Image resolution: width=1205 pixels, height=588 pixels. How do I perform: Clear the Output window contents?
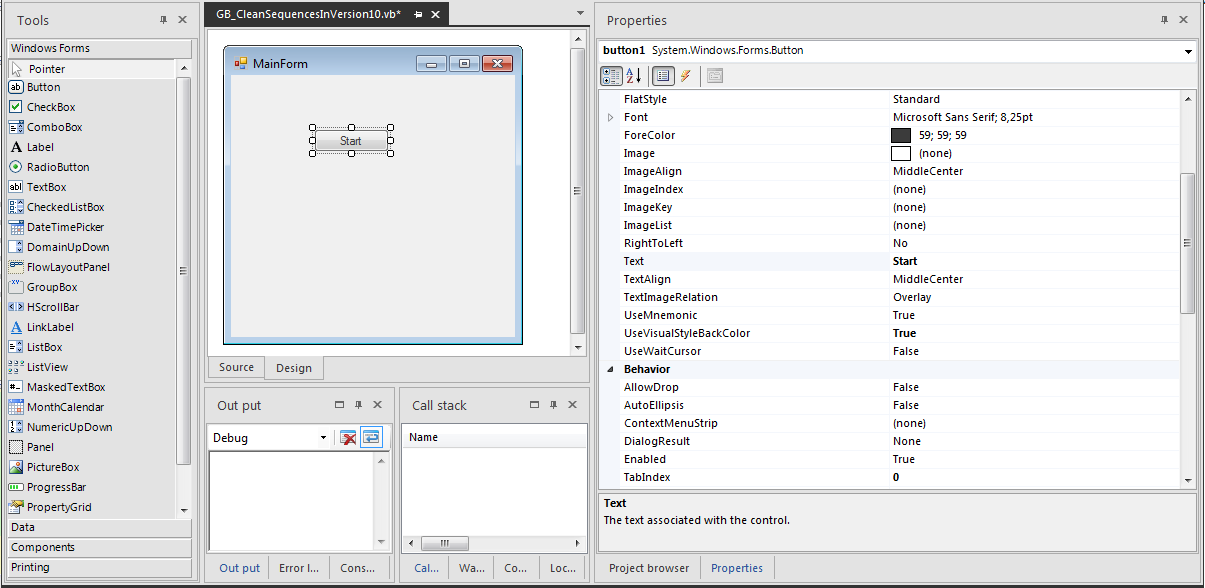(349, 437)
